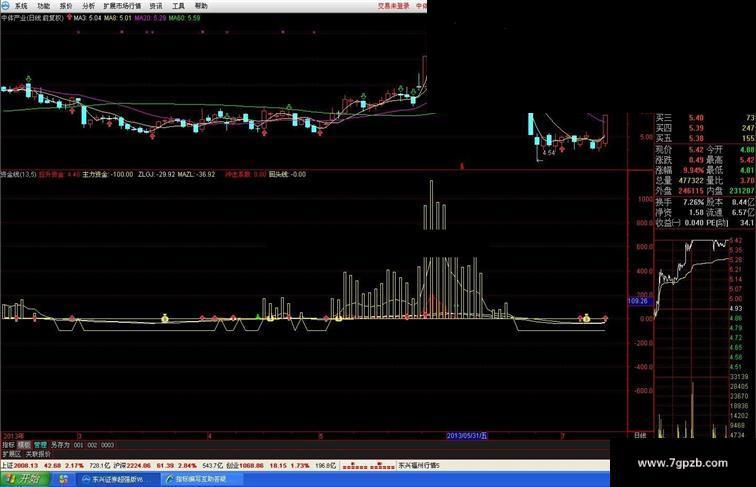756x487 pixels.
Task: Select the 模板 tab at bottom
Action: tap(24, 445)
